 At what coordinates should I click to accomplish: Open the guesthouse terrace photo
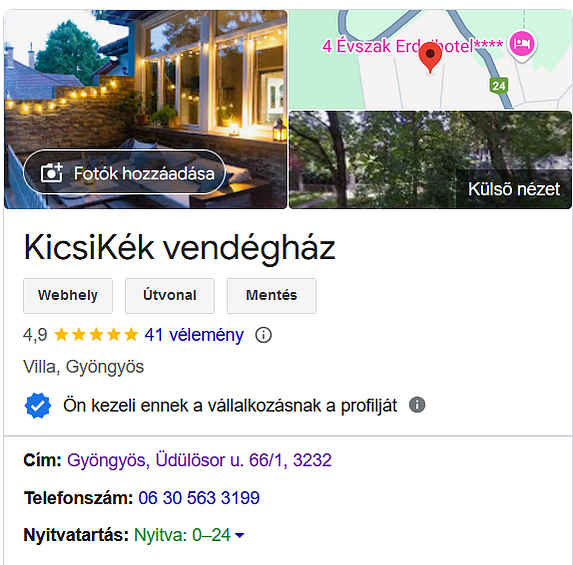pos(145,109)
